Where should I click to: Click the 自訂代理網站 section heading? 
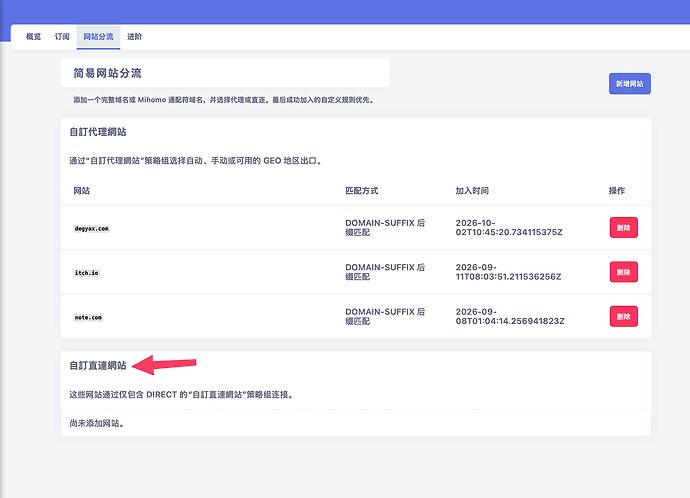pos(98,132)
